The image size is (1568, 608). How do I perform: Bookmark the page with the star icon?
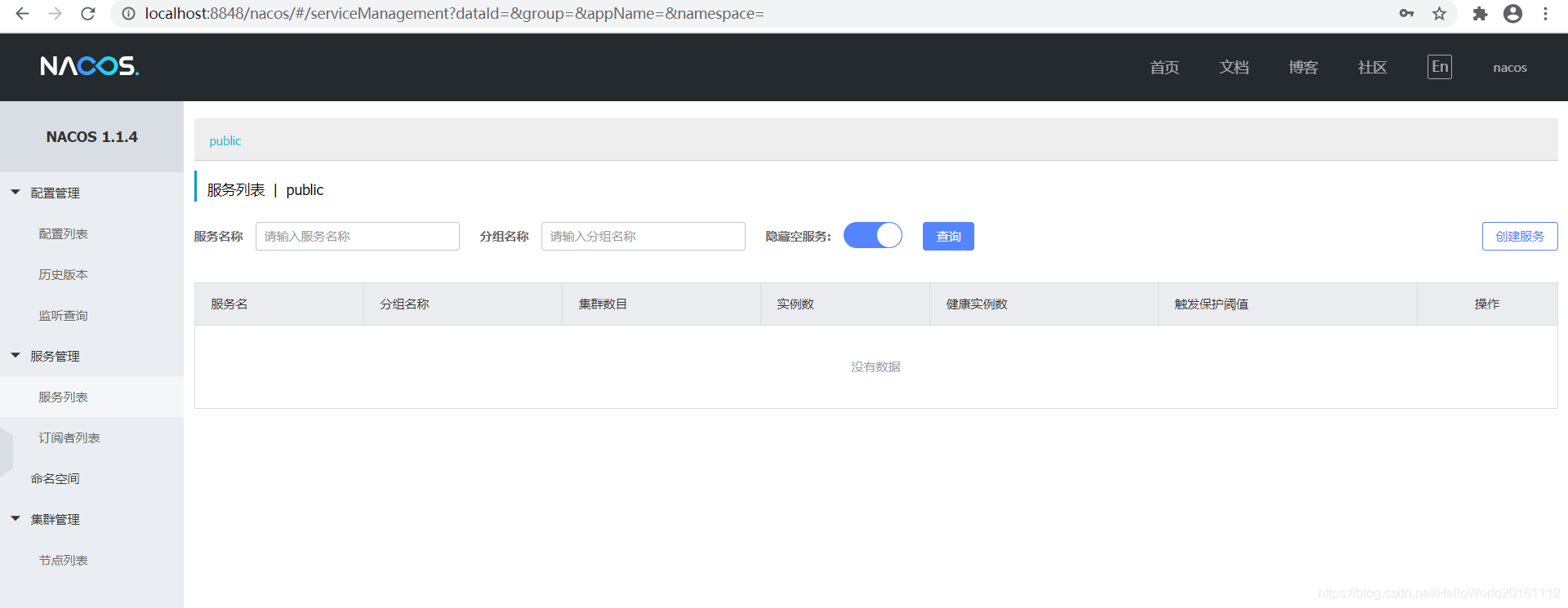(1439, 14)
